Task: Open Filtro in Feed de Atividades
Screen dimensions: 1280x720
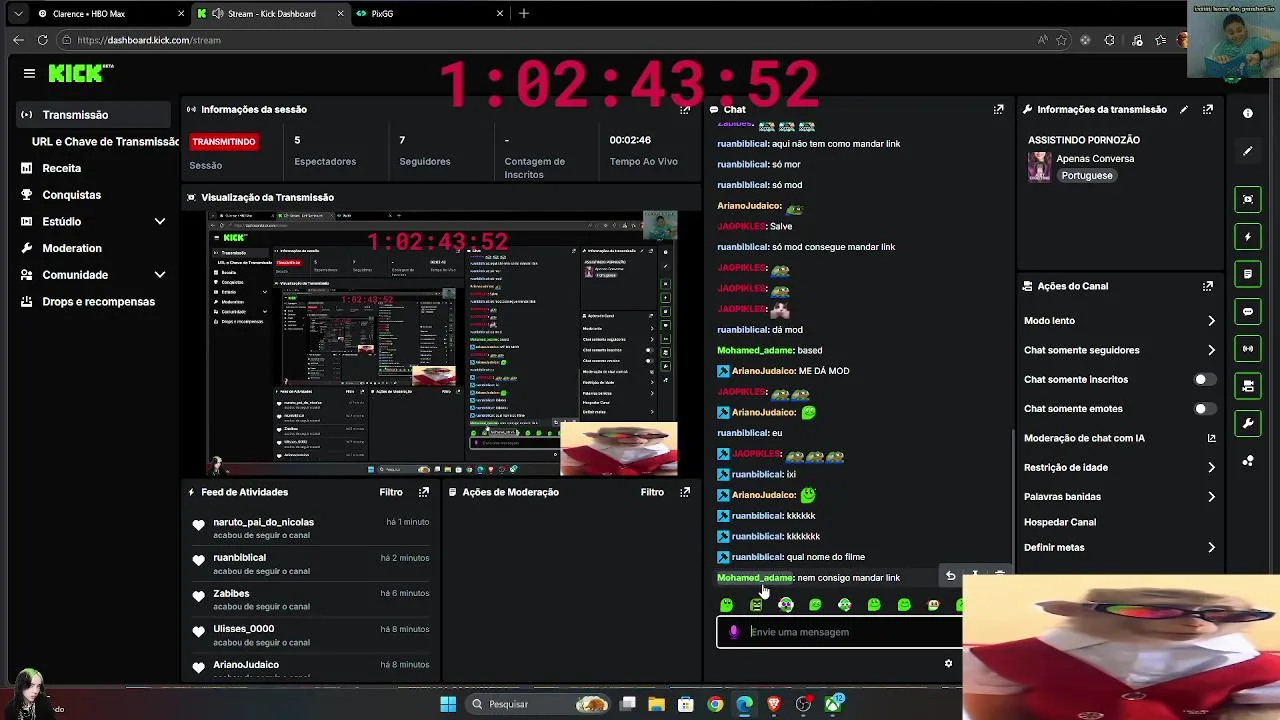Action: [x=391, y=492]
